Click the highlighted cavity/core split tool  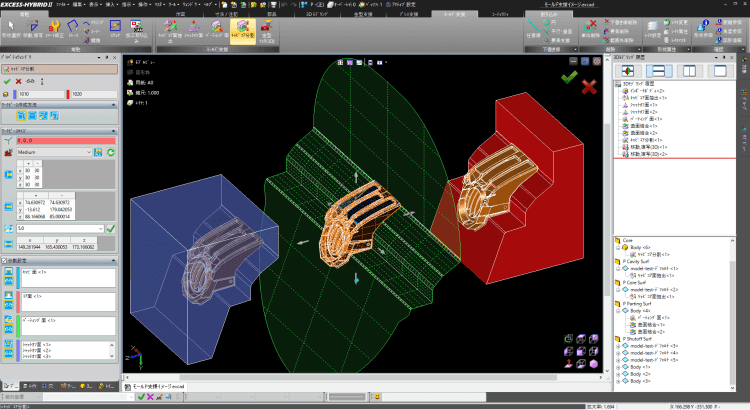[243, 30]
